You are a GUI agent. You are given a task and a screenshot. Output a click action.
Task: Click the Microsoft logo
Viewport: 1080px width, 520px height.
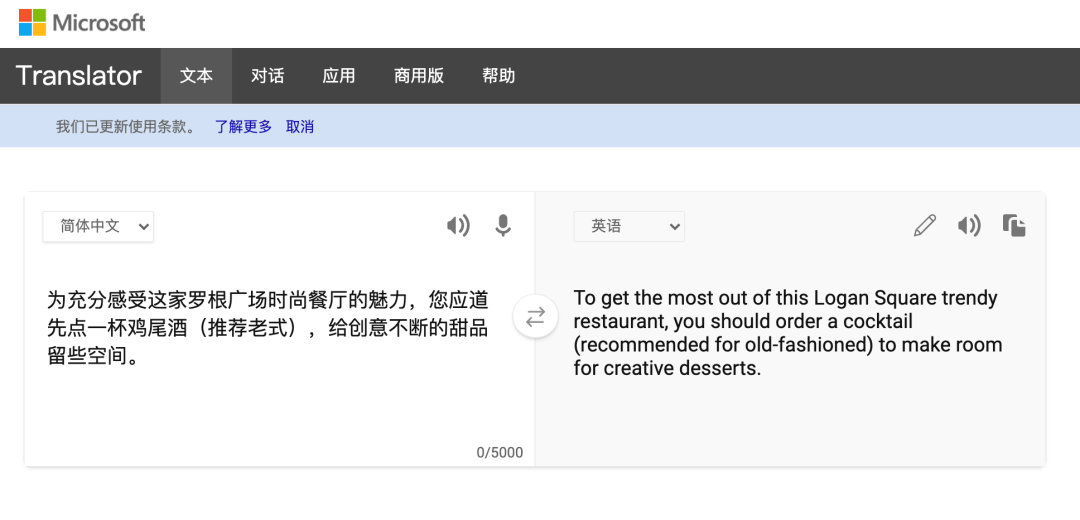pos(82,23)
